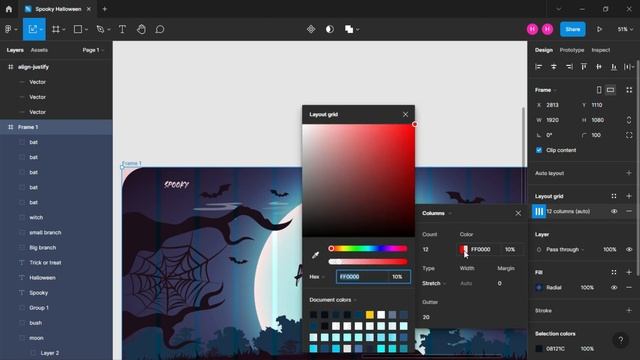
Task: Open the Frame preset dropdown
Action: tap(546, 90)
